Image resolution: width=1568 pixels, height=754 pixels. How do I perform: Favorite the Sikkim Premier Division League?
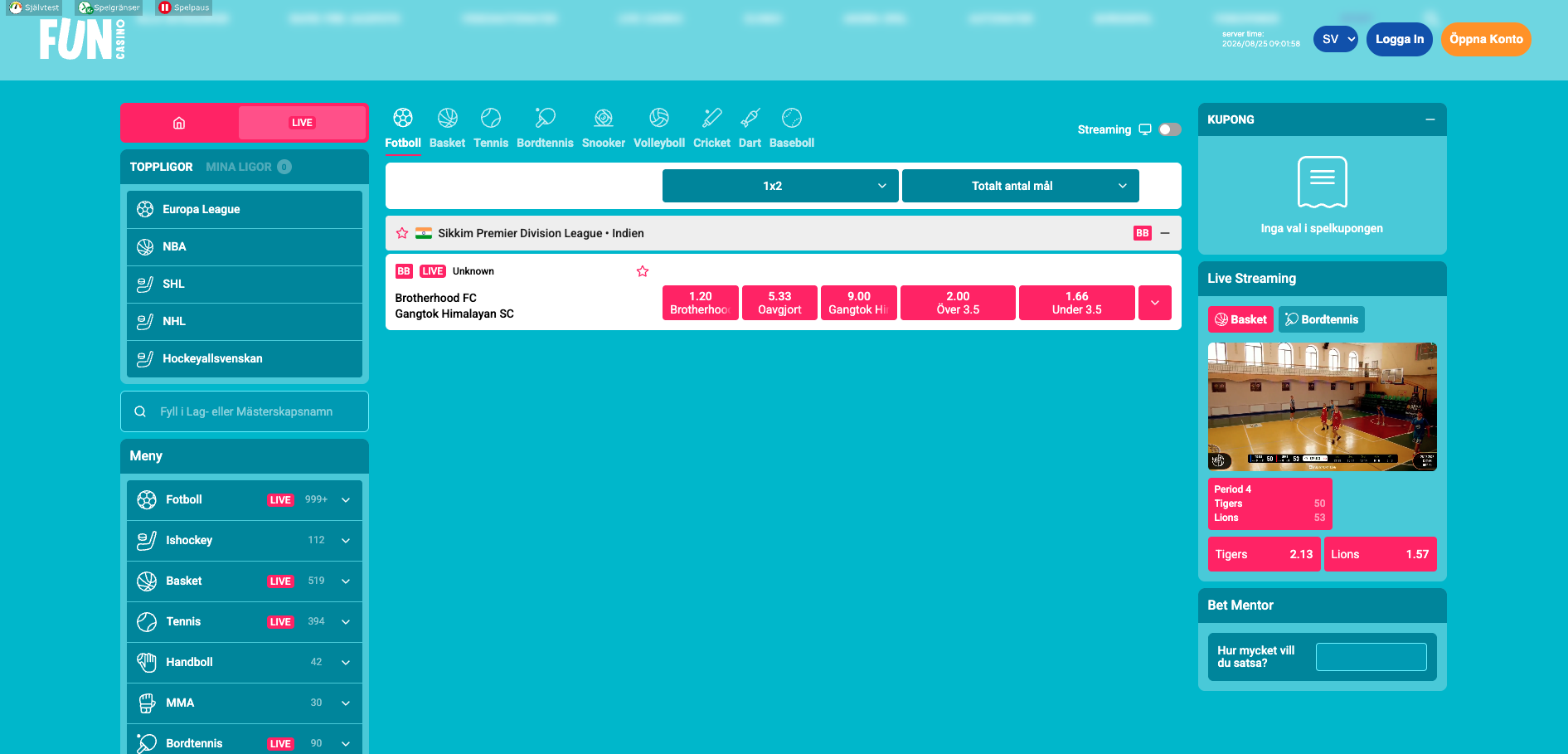402,233
